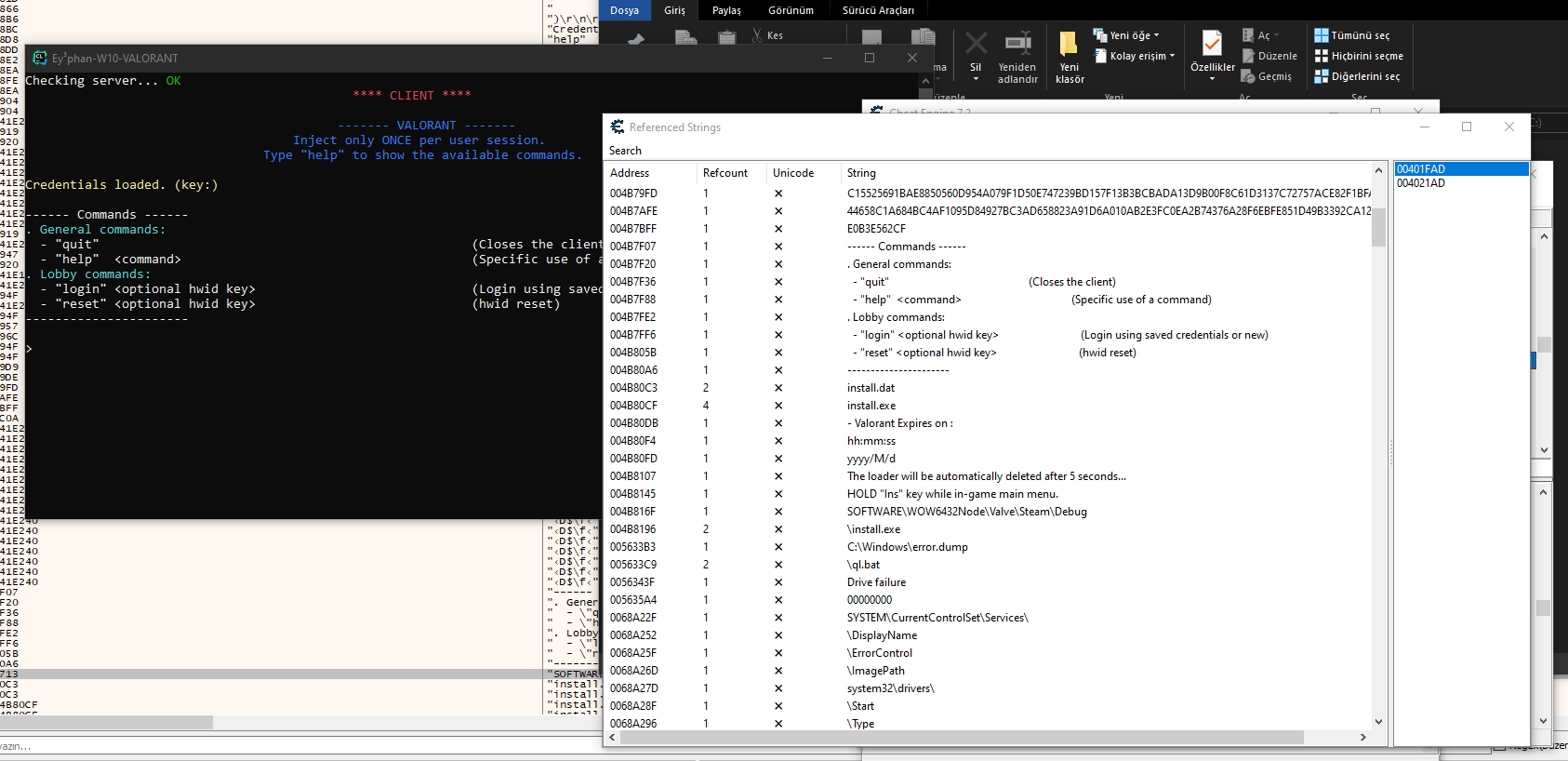The width and height of the screenshot is (1568, 761).
Task: Select the install.exe row at 004B80CF
Action: (989, 406)
